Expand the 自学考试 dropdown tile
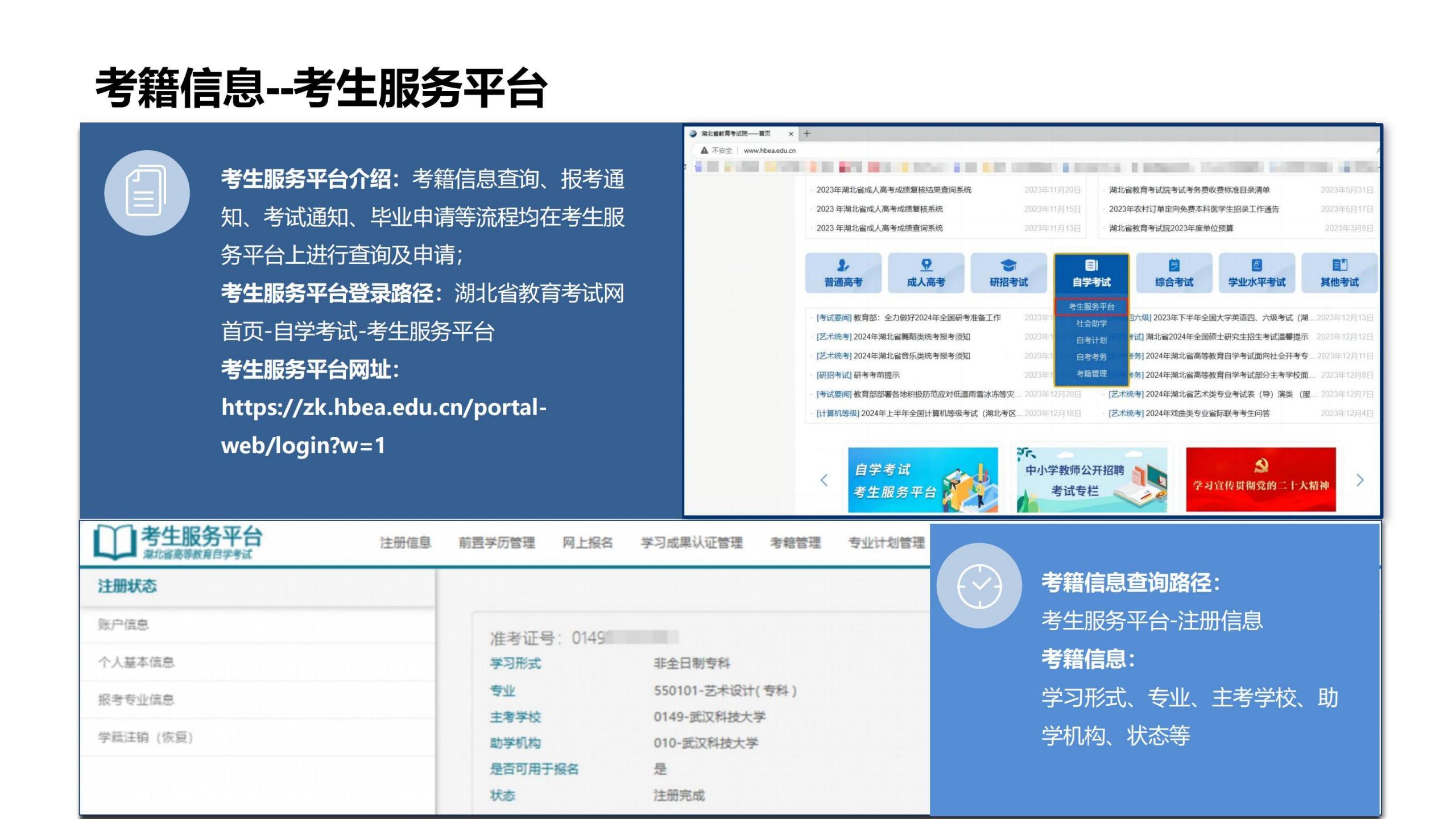The height and width of the screenshot is (819, 1456). click(1091, 273)
